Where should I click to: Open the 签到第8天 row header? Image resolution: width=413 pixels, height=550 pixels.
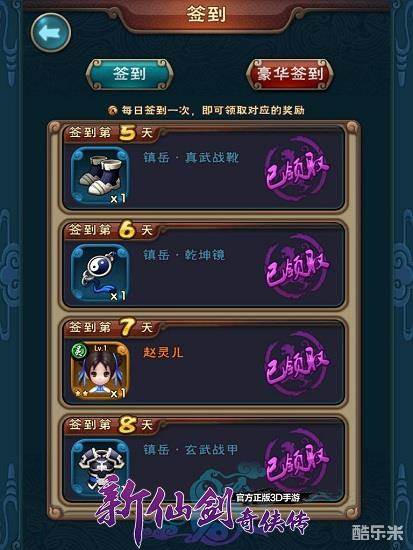[111, 424]
